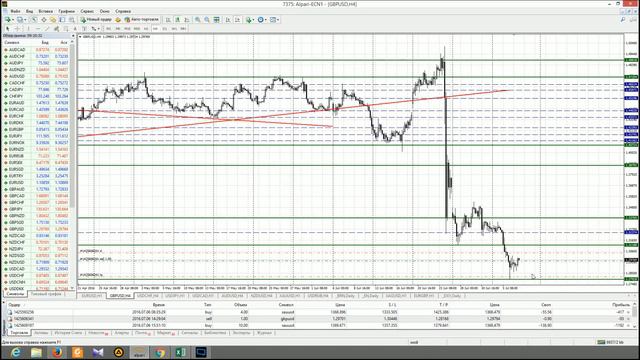Launch MetaEditor from the toolbar
The height and width of the screenshot is (360, 640).
[x=118, y=20]
